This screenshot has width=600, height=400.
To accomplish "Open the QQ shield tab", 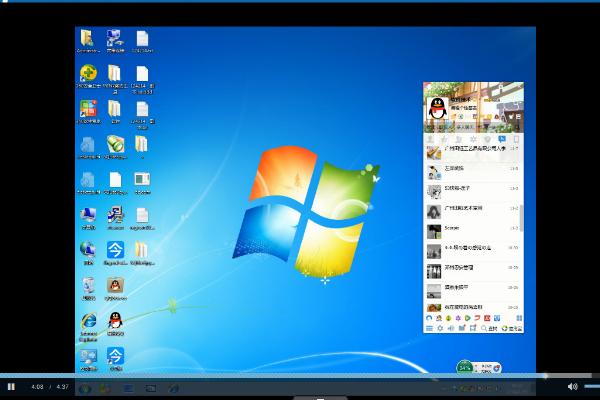I will point(487,139).
